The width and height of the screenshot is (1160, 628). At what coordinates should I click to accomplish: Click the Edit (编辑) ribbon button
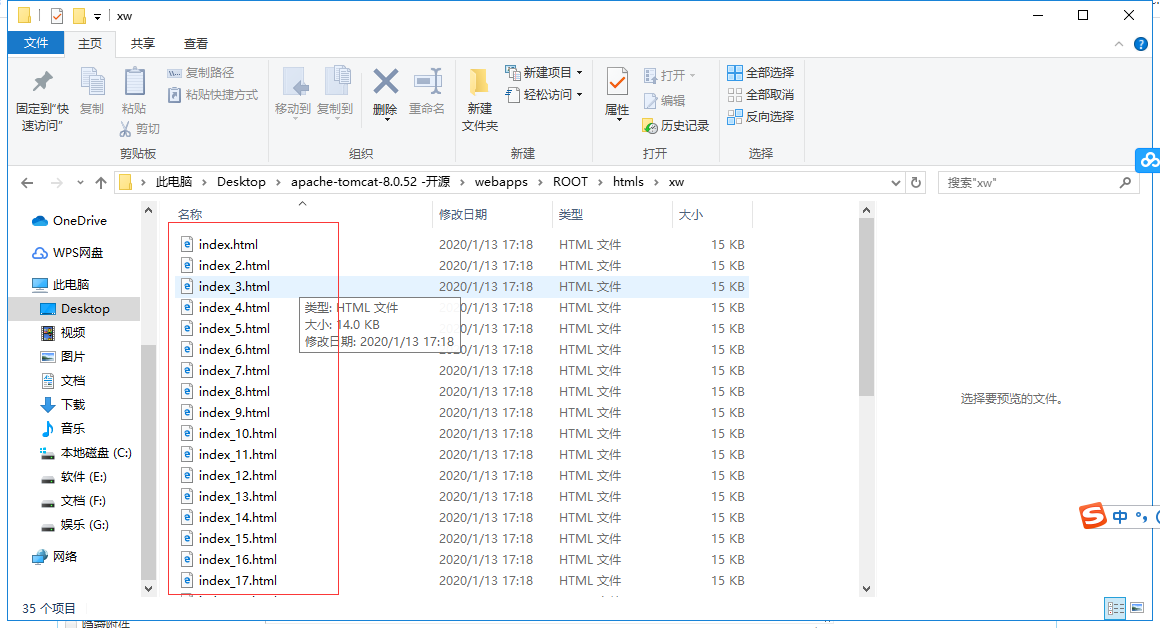point(664,101)
